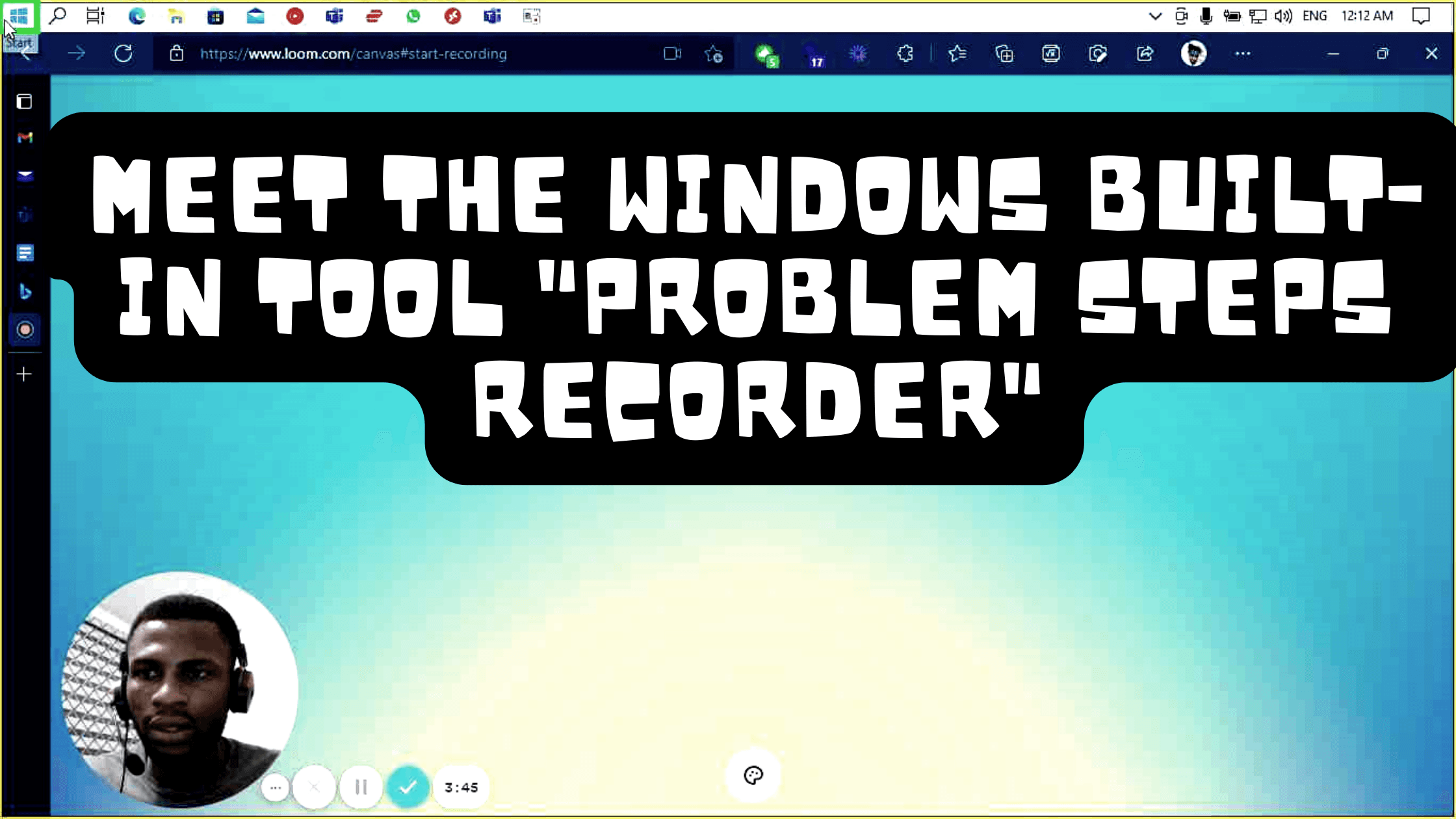
Task: Toggle the microphone icon in the system tray
Action: pyautogui.click(x=1207, y=16)
